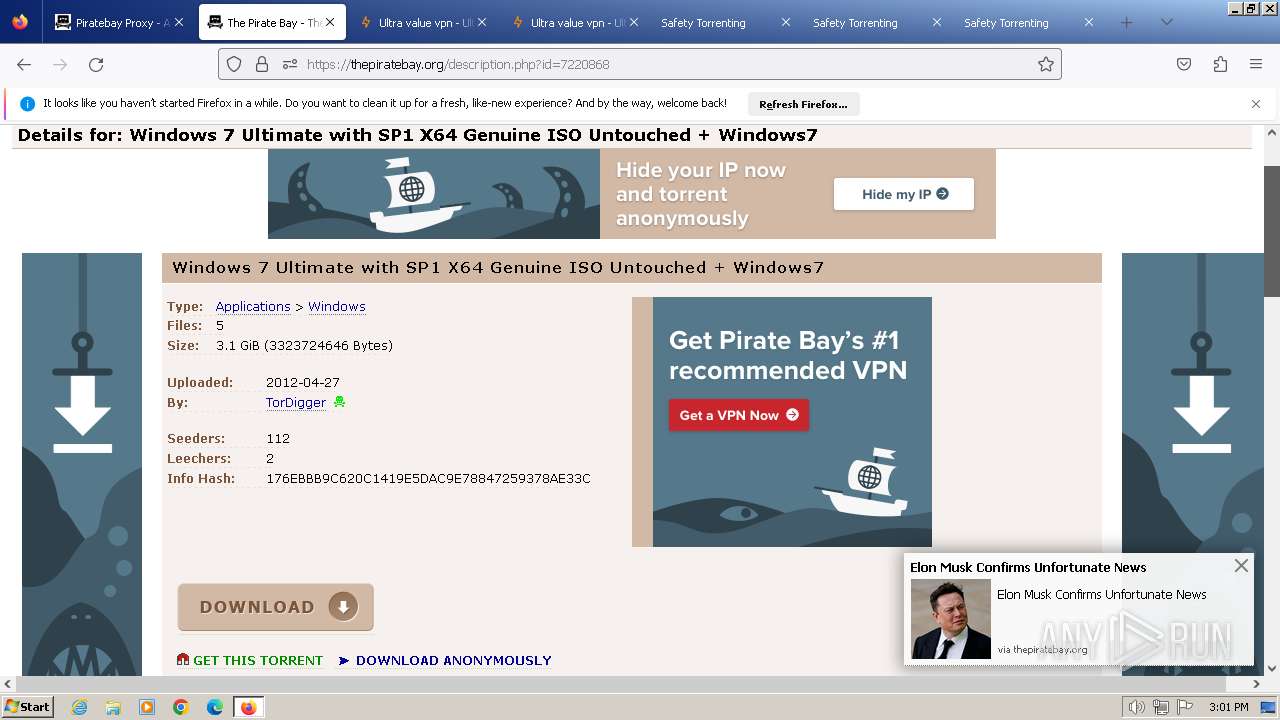Open the Extensions puzzle icon
The height and width of the screenshot is (720, 1280).
pyautogui.click(x=1220, y=64)
